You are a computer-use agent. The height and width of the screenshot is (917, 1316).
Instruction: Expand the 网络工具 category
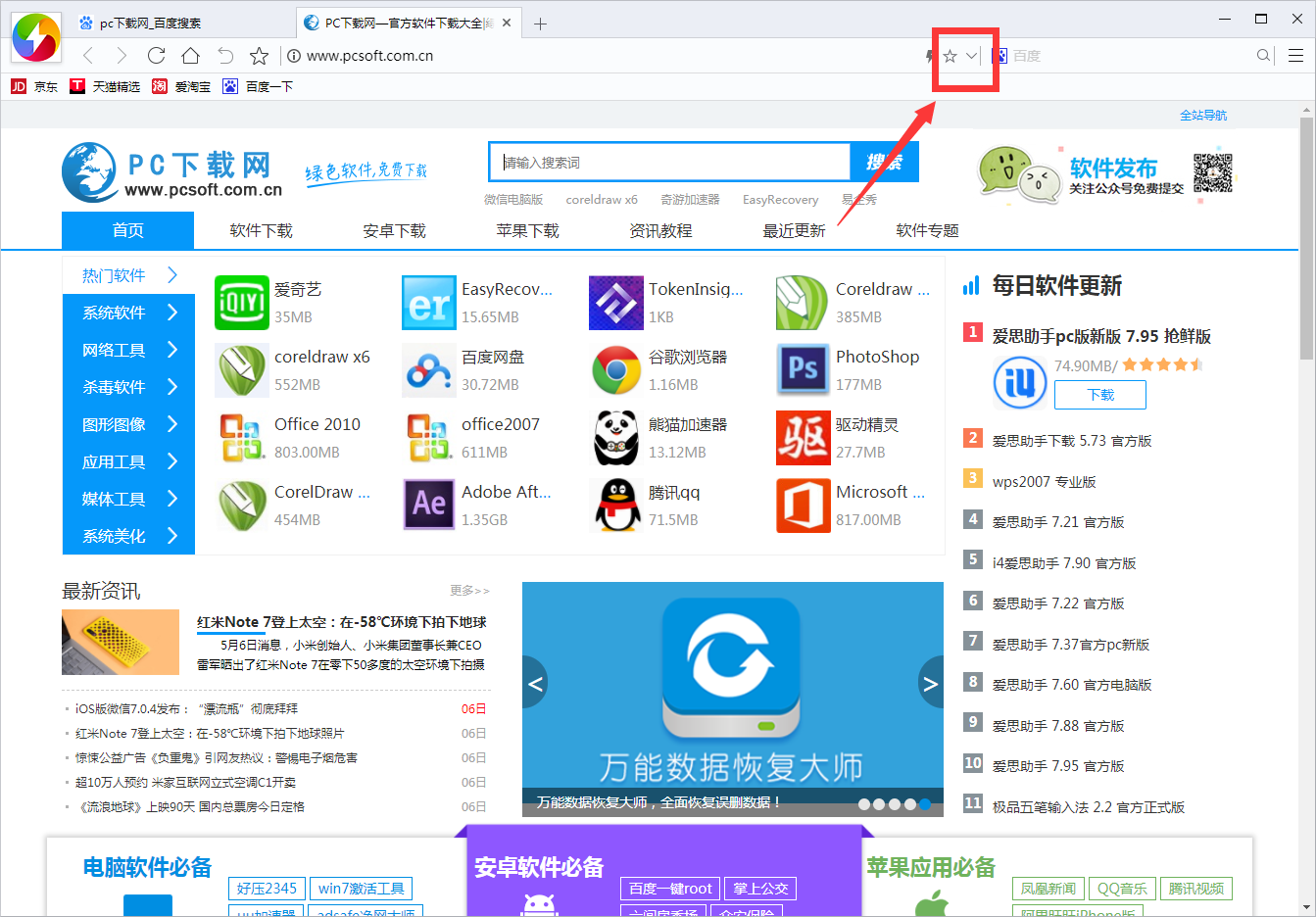[128, 350]
